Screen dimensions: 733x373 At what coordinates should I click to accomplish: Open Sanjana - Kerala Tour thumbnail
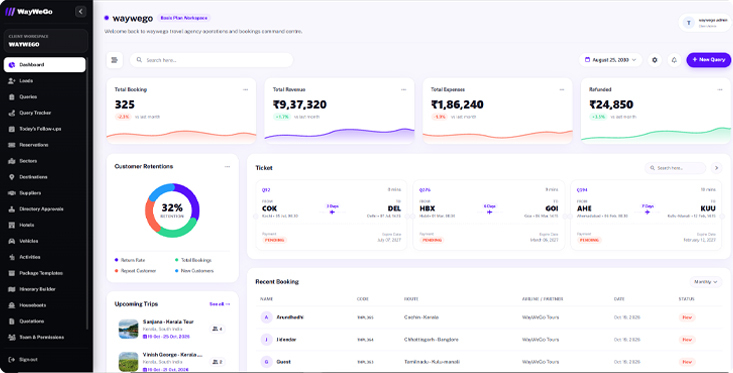pyautogui.click(x=128, y=329)
